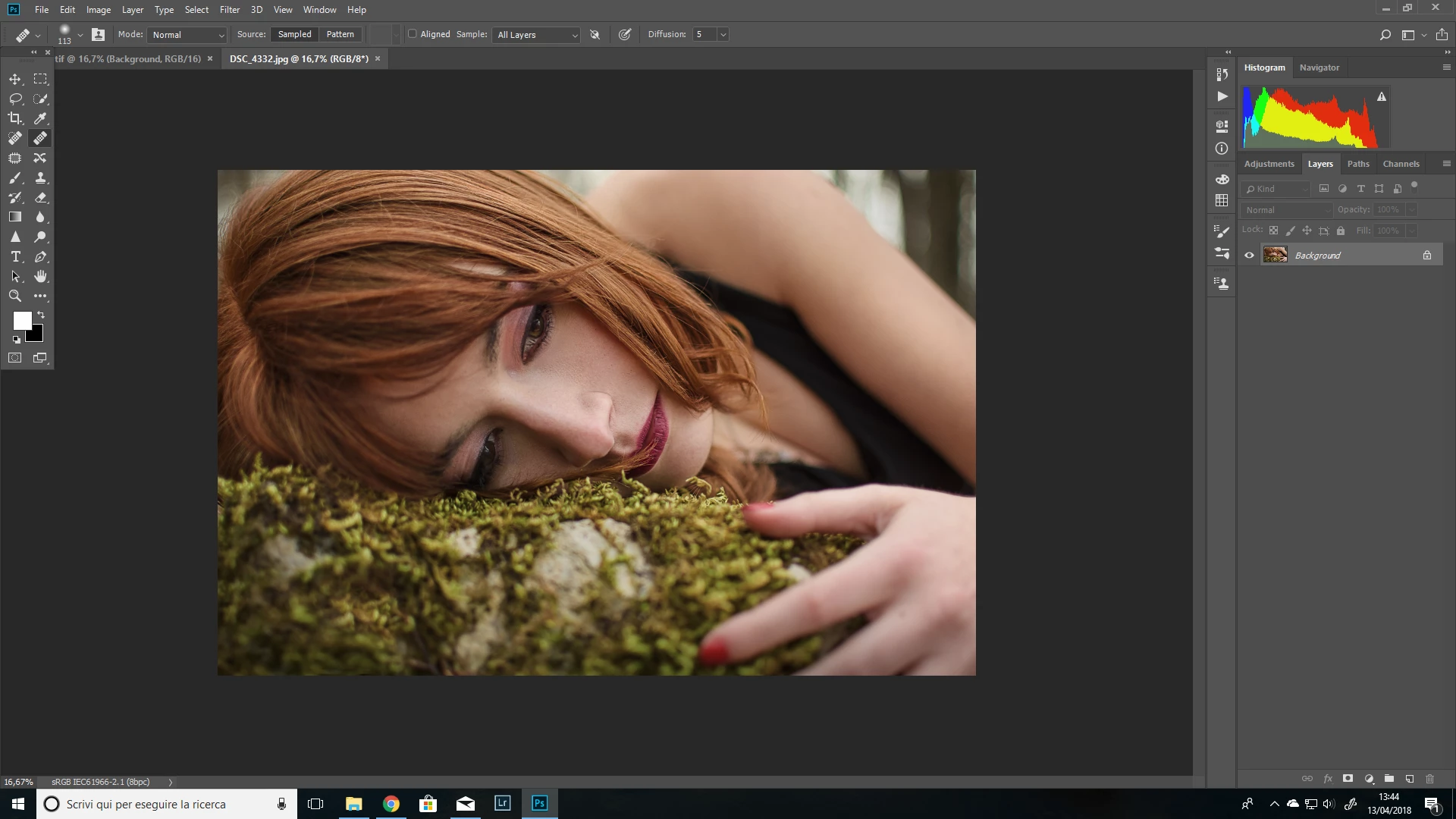Switch to the Channels tab

[x=1400, y=164]
